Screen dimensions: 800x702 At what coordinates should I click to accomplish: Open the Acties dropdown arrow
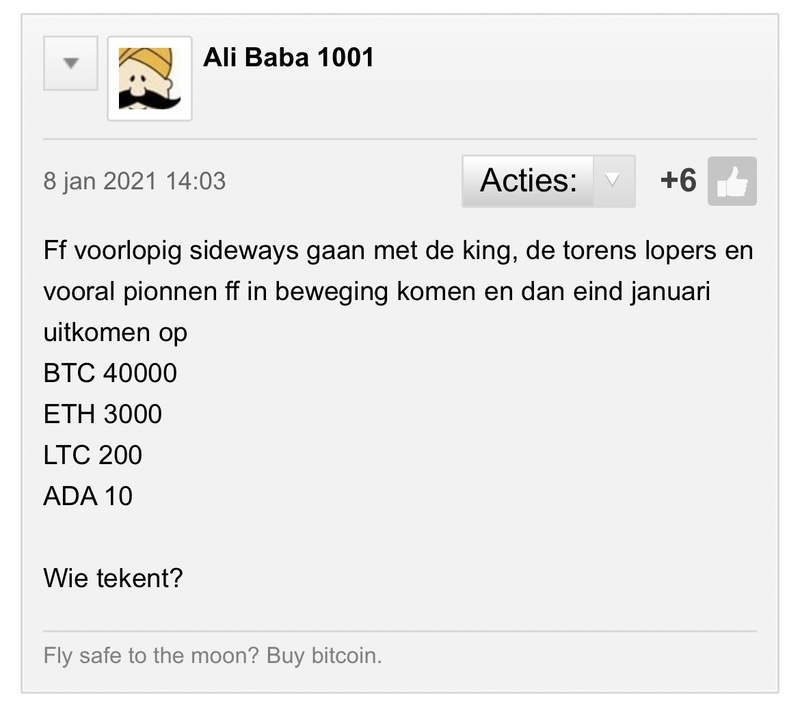(614, 182)
